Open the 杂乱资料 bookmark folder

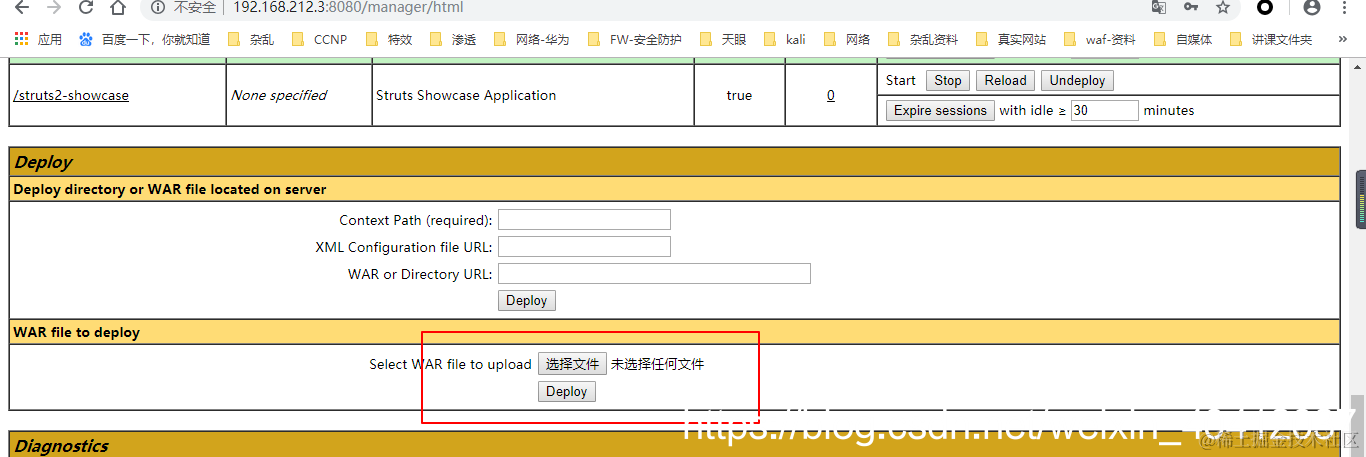tap(923, 40)
